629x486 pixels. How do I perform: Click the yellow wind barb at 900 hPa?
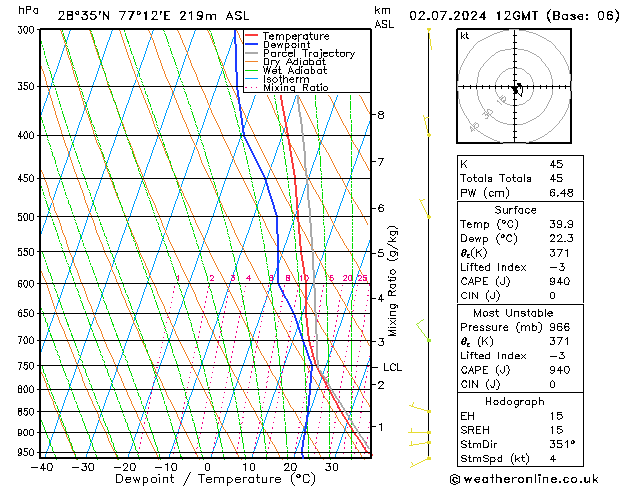(x=420, y=432)
